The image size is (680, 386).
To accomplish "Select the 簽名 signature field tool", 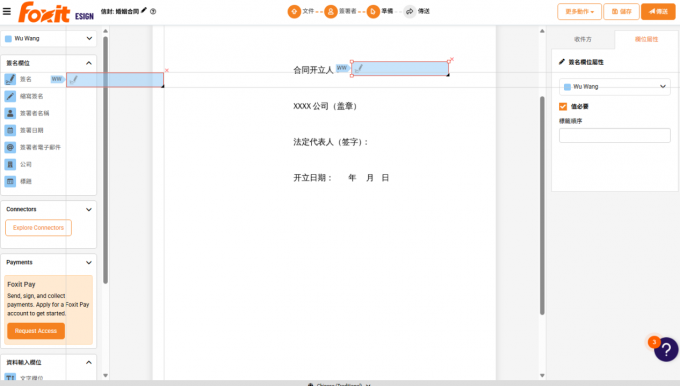I will tap(10, 79).
